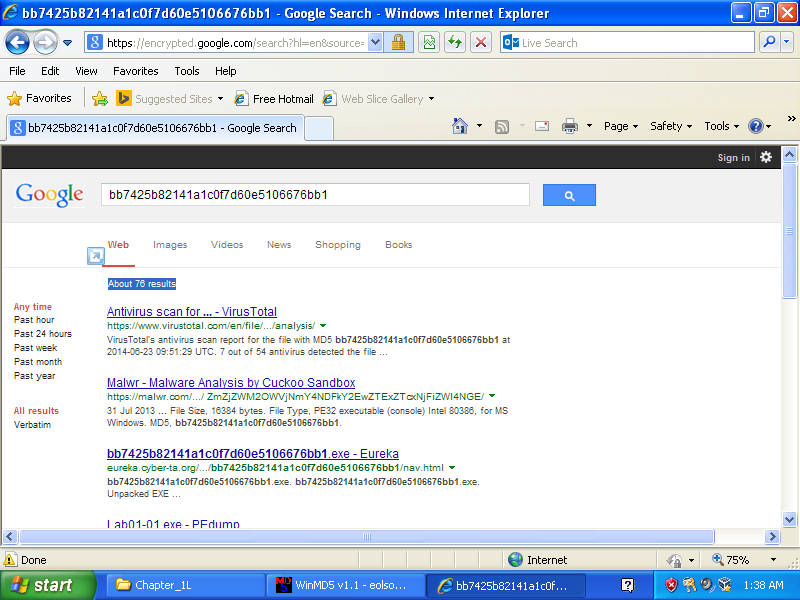The height and width of the screenshot is (600, 800).
Task: Click the browser Back arrow button
Action: click(18, 43)
